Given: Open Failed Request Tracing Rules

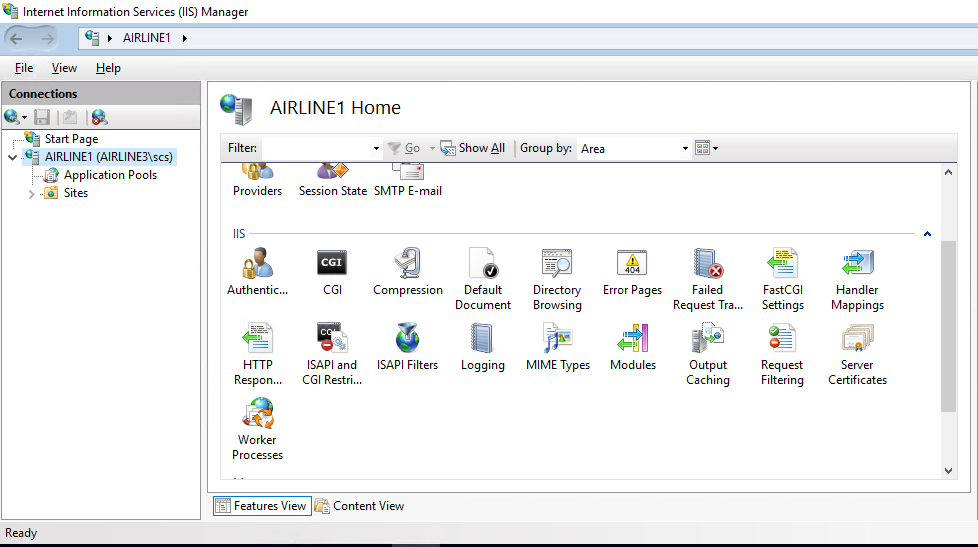Looking at the screenshot, I should click(x=707, y=279).
